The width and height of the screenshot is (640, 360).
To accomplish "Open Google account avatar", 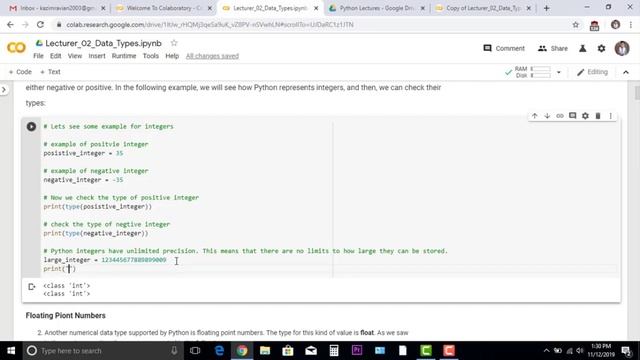I will click(622, 48).
